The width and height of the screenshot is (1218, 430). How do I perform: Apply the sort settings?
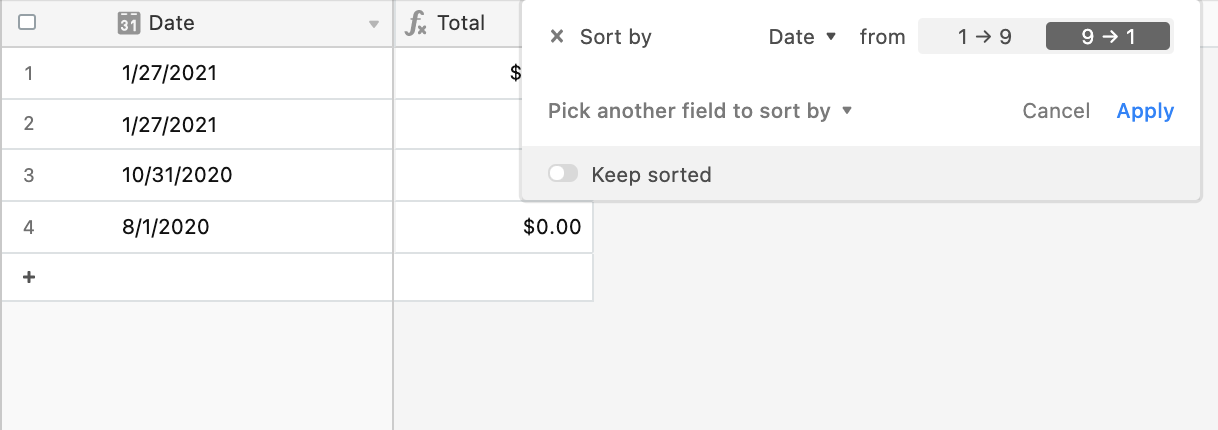click(1145, 111)
